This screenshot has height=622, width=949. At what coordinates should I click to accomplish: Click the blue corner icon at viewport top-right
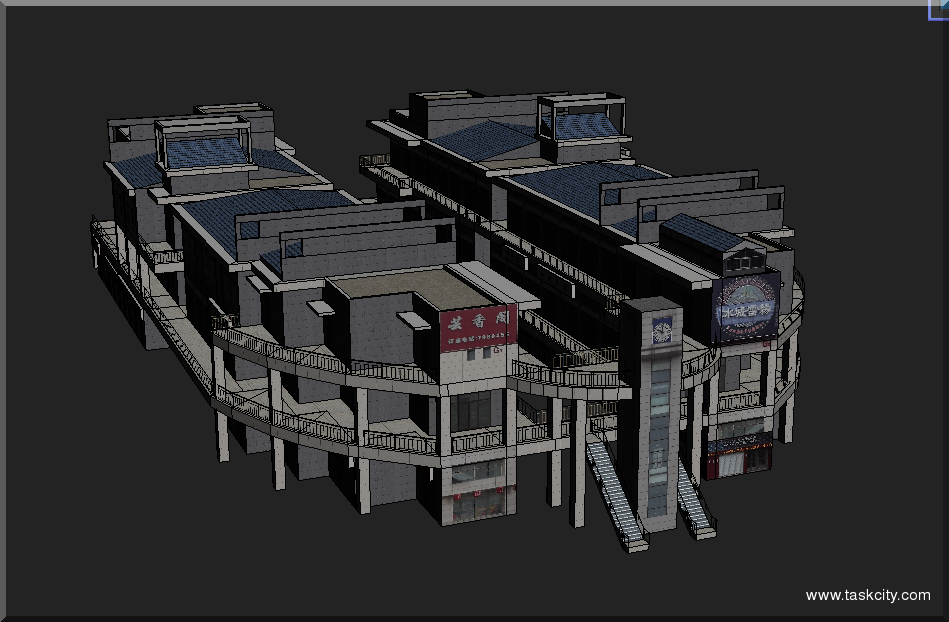941,7
